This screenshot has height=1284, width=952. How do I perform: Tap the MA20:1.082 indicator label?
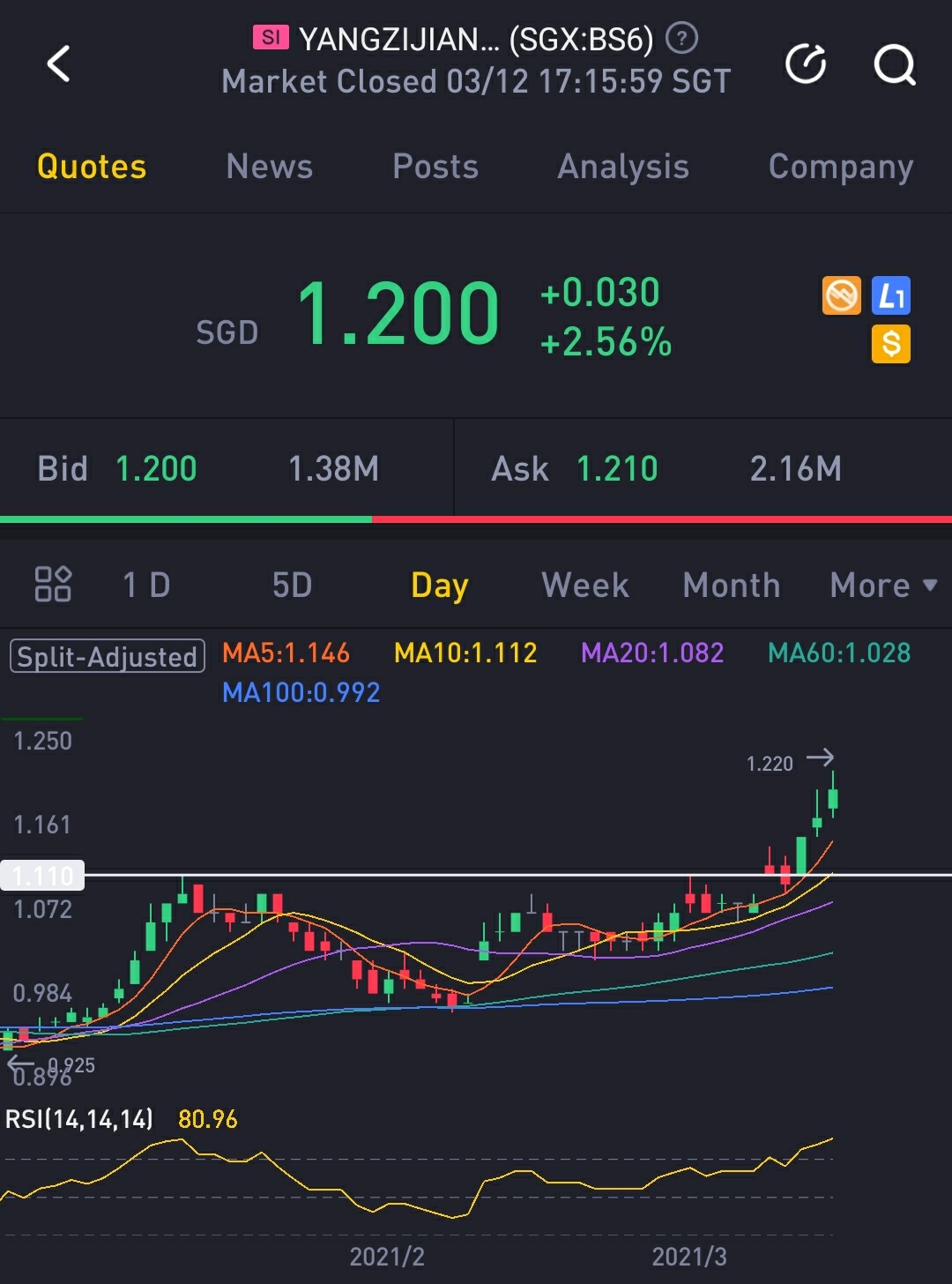[652, 653]
